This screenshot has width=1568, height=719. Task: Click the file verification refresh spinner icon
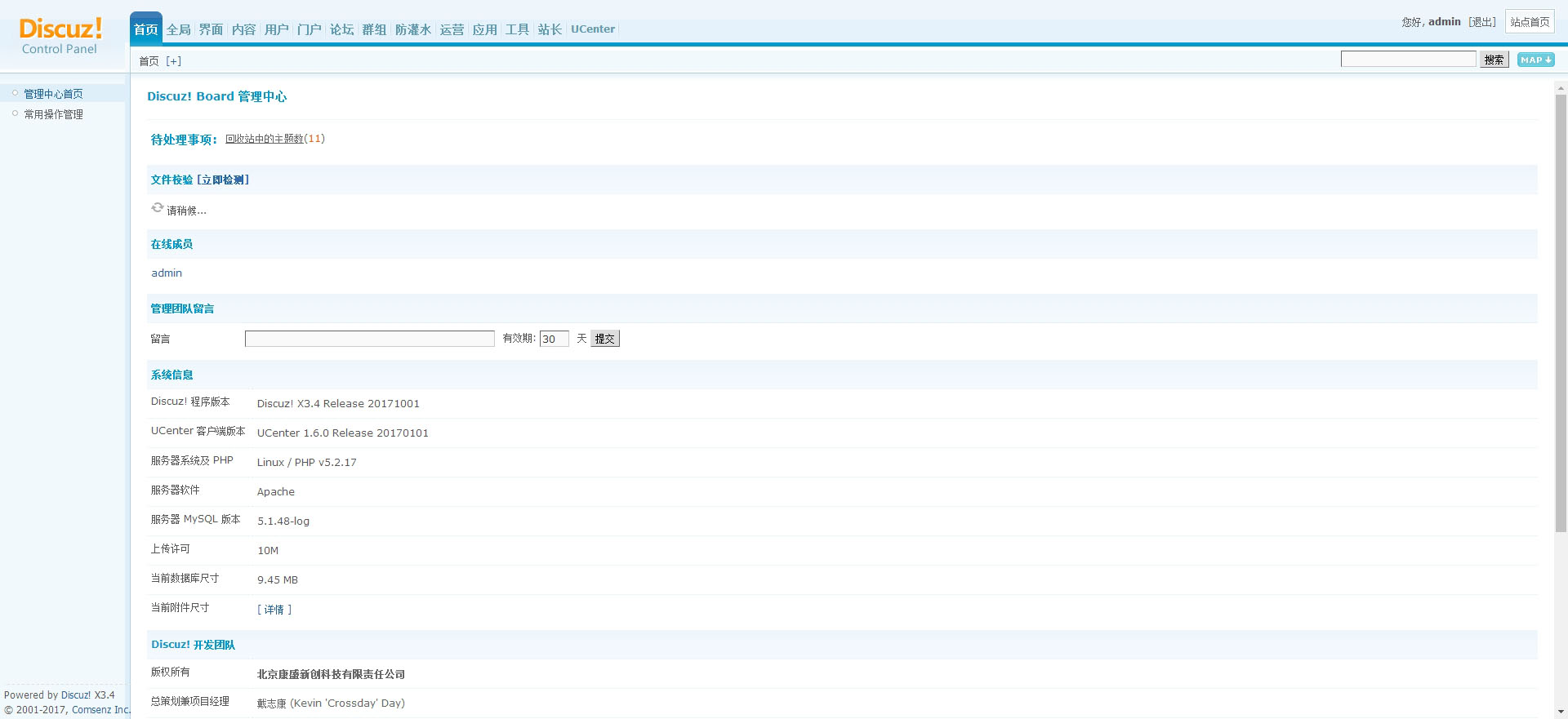click(158, 208)
